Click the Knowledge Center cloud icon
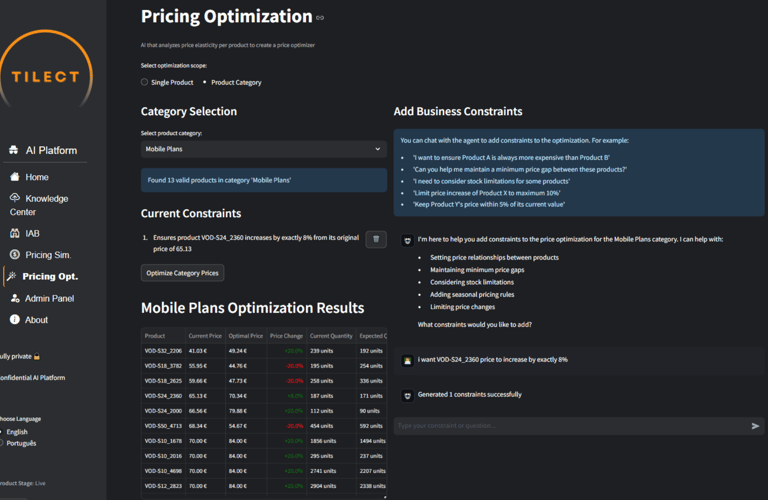The image size is (768, 500). click(15, 198)
